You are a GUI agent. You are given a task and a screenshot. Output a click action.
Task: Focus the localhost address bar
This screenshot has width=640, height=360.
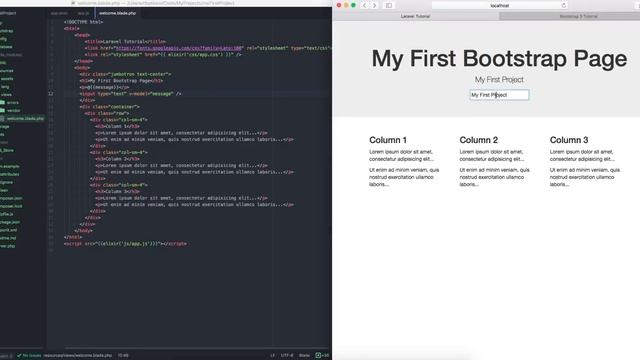[499, 6]
